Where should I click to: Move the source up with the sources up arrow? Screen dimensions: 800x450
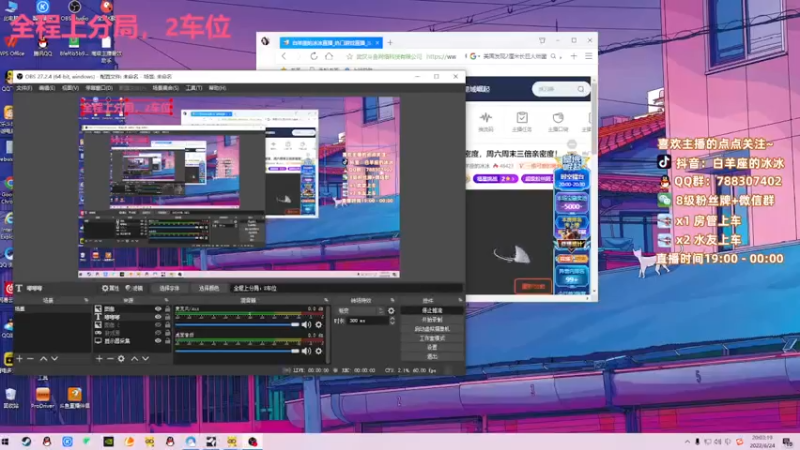(x=134, y=359)
